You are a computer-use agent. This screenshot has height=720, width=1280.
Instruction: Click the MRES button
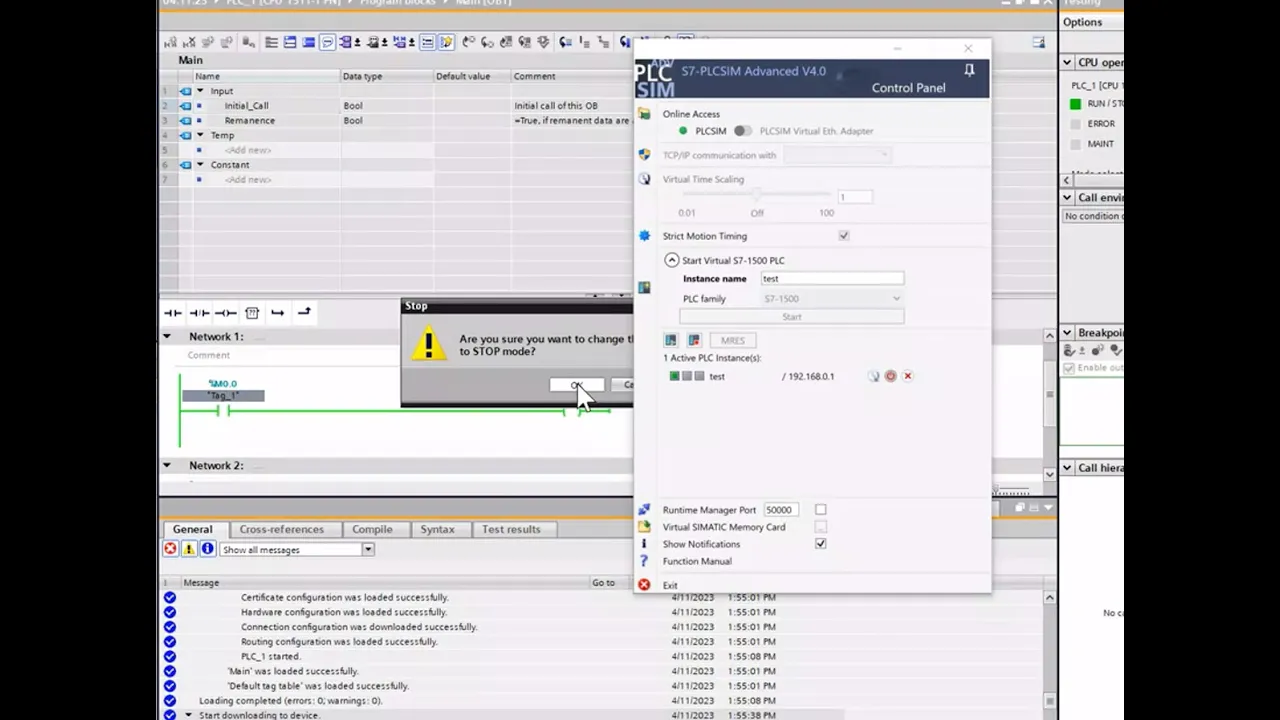coord(733,340)
